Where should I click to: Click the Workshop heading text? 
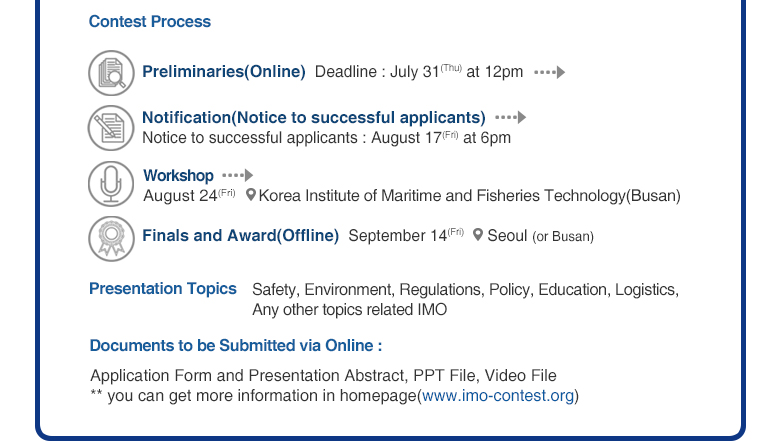[x=178, y=176]
